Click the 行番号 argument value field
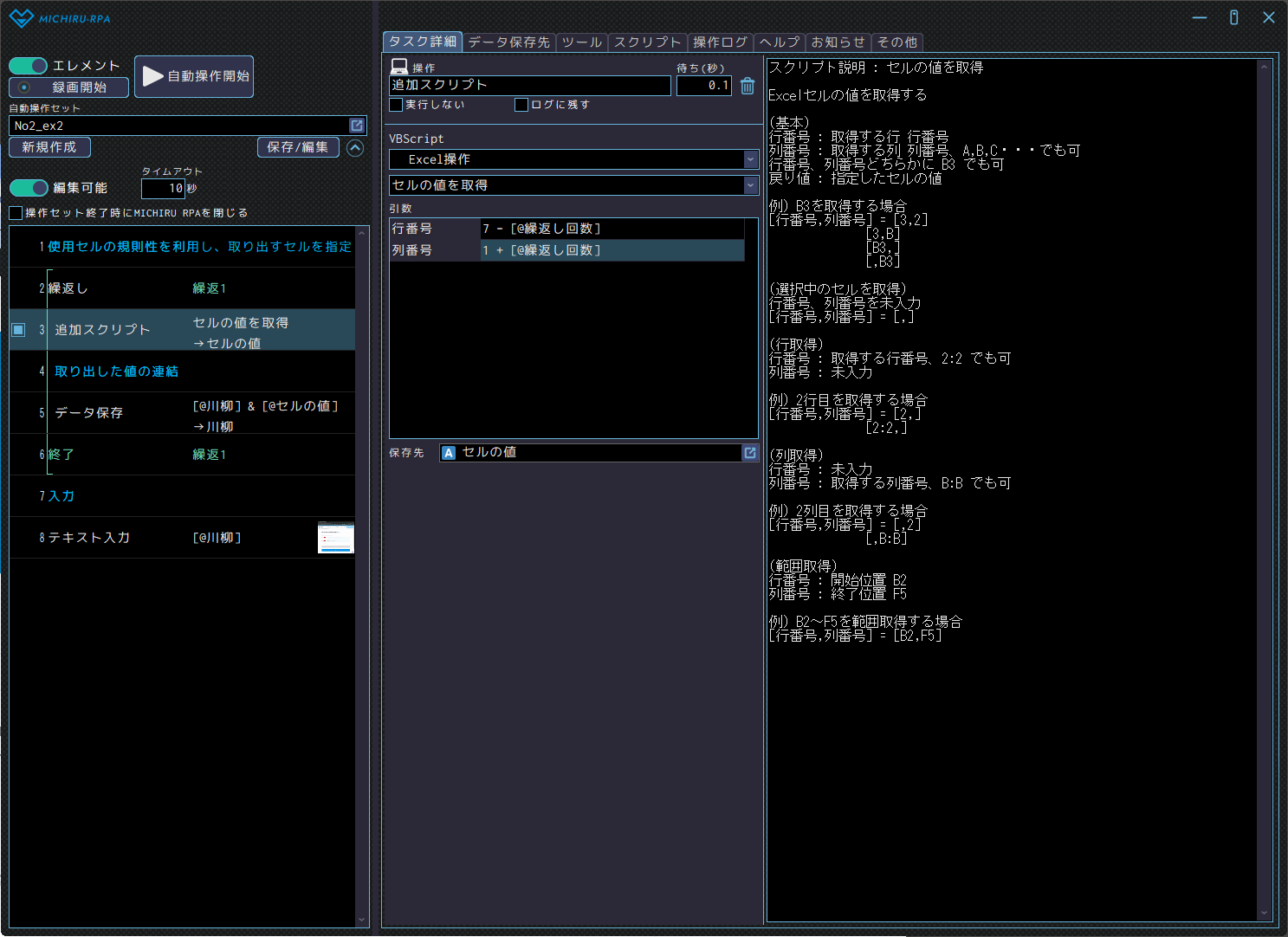This screenshot has height=937, width=1288. pos(612,229)
